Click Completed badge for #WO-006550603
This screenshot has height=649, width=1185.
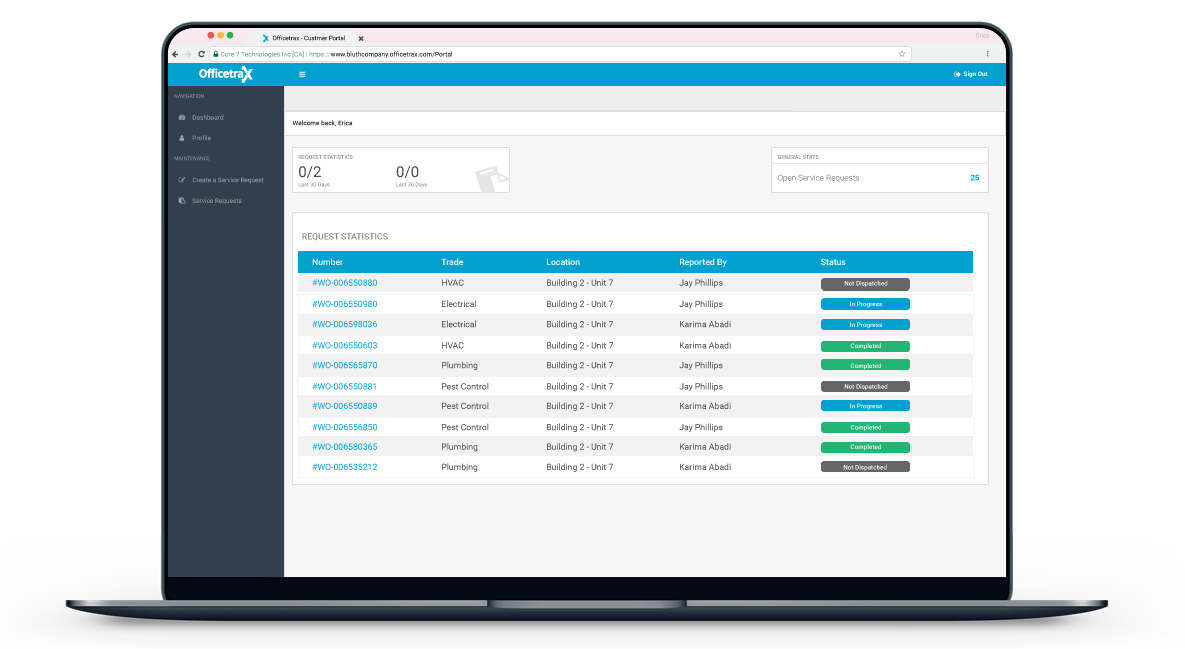(865, 346)
